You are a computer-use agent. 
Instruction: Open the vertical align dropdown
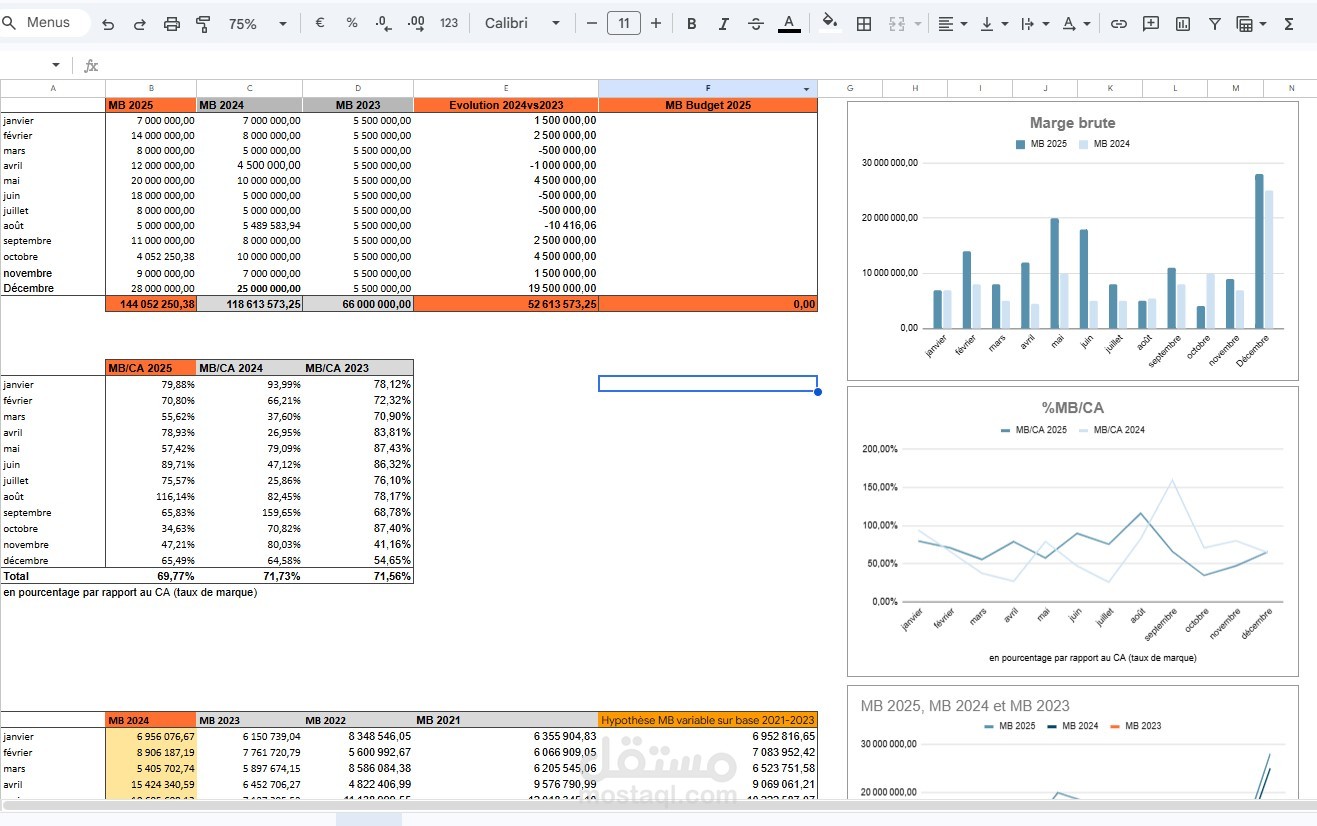(993, 23)
